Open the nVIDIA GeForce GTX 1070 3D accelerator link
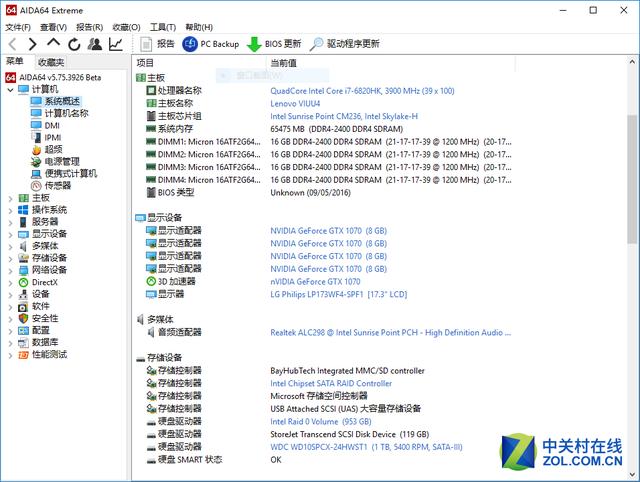The width and height of the screenshot is (640, 482). click(315, 282)
